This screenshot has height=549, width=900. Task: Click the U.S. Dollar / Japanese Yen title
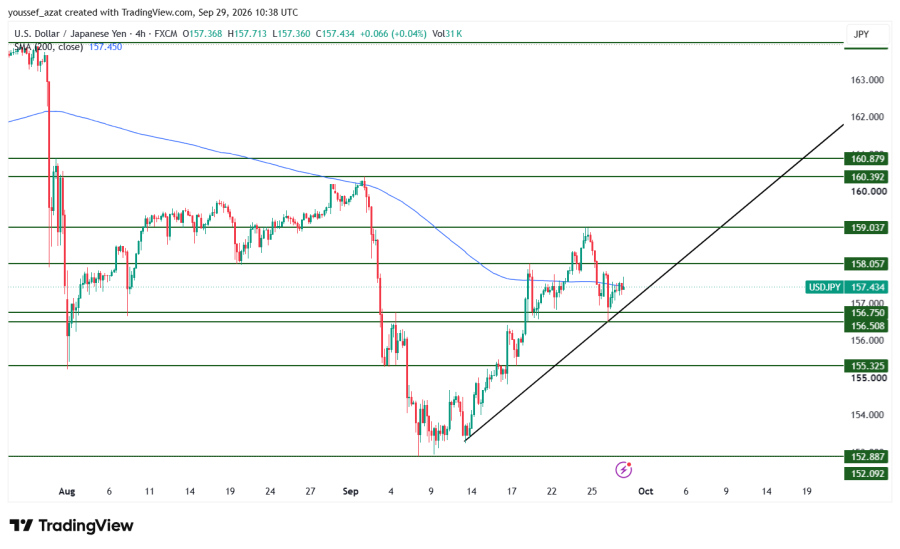(70, 34)
